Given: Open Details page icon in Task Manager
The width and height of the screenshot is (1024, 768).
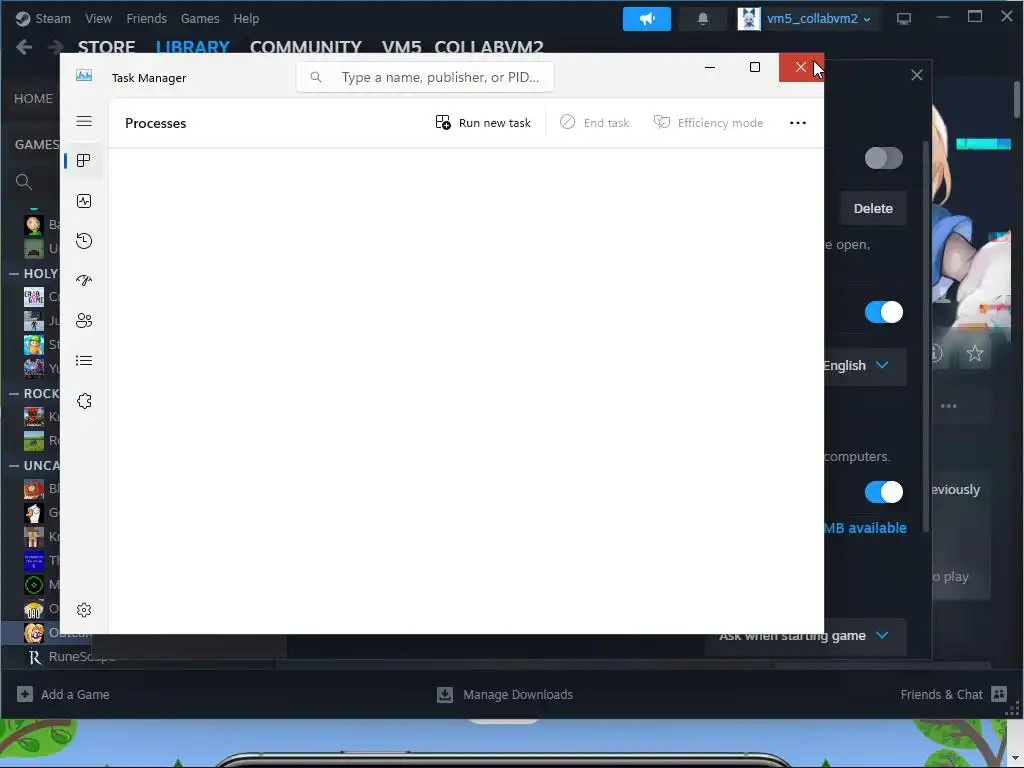Looking at the screenshot, I should pyautogui.click(x=84, y=360).
